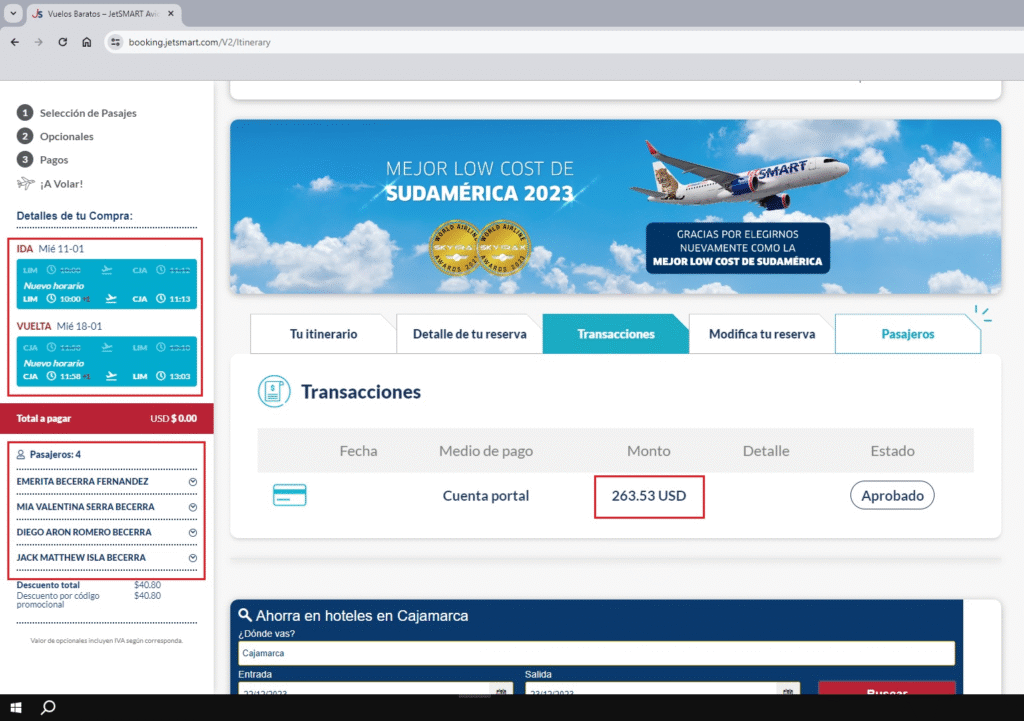Image resolution: width=1024 pixels, height=721 pixels.
Task: Click Total a pagar bar
Action: pyautogui.click(x=106, y=419)
